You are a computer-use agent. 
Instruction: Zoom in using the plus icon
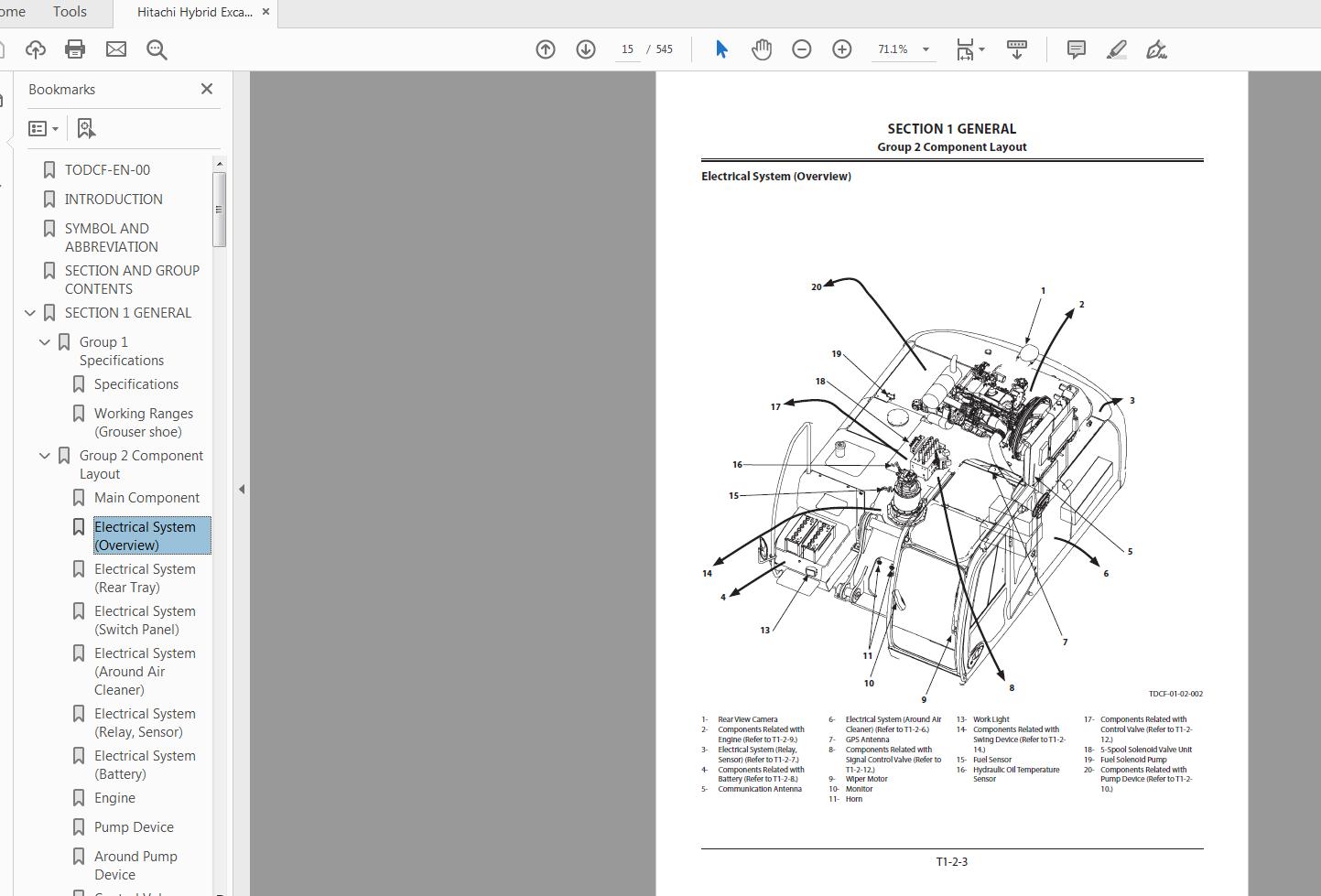click(x=841, y=49)
